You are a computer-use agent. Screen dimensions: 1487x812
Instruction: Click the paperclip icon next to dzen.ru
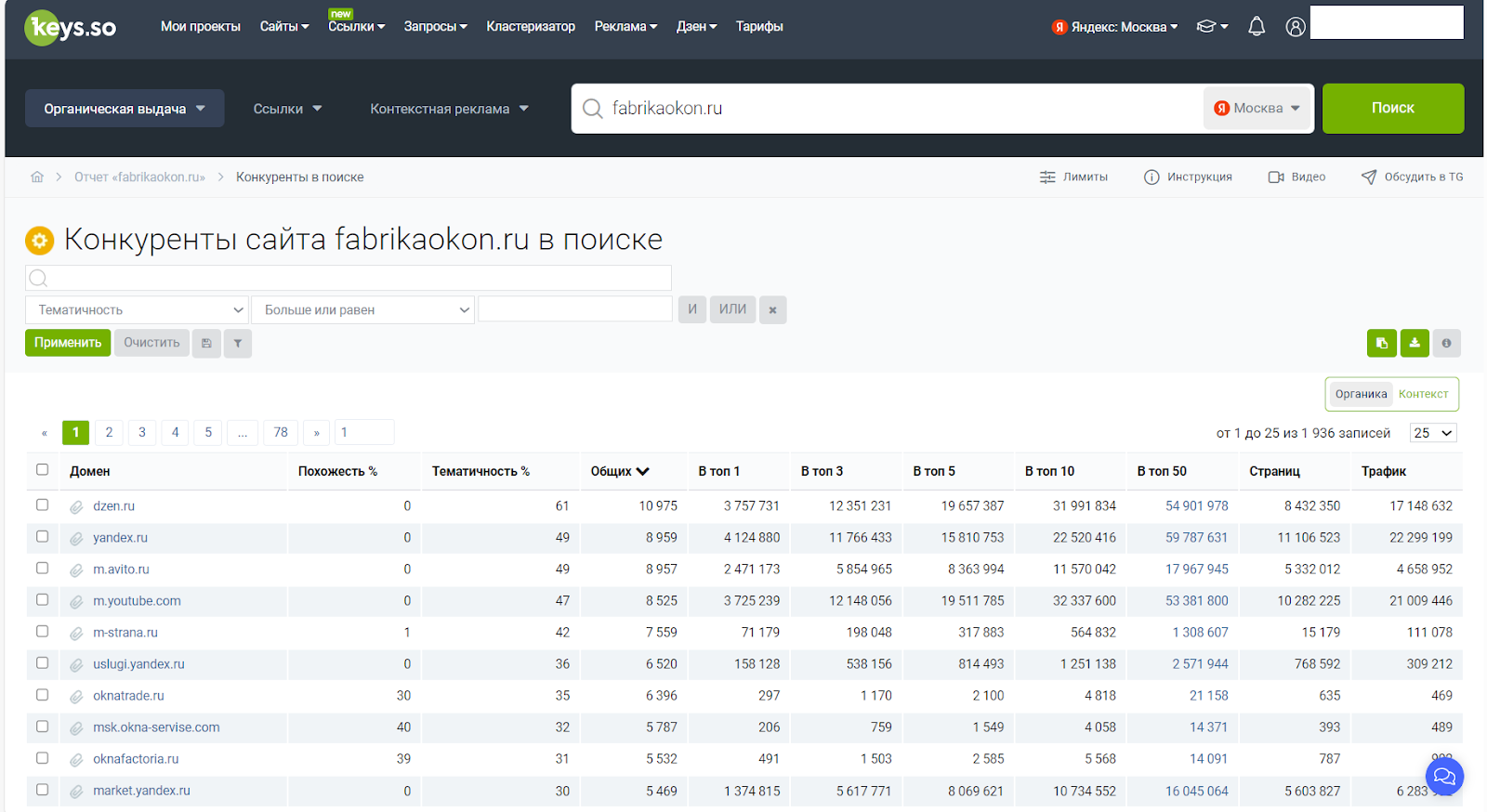(x=76, y=506)
